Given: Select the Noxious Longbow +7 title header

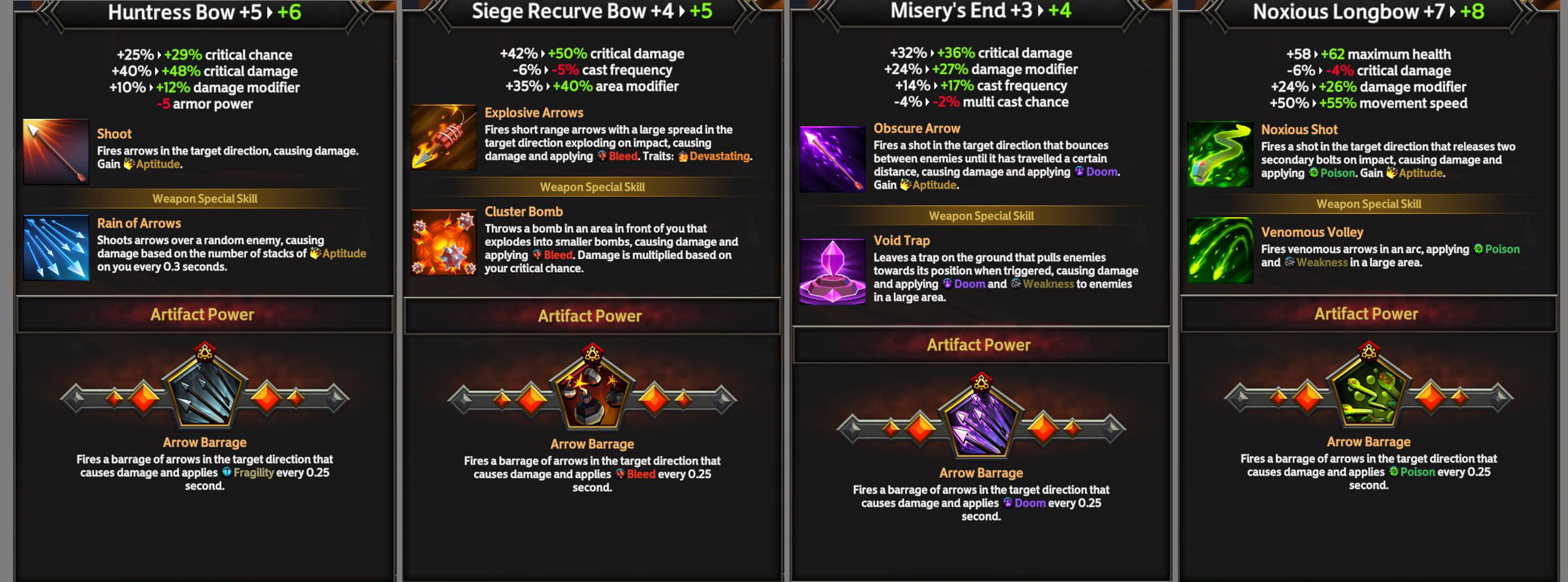Looking at the screenshot, I should tap(1368, 12).
